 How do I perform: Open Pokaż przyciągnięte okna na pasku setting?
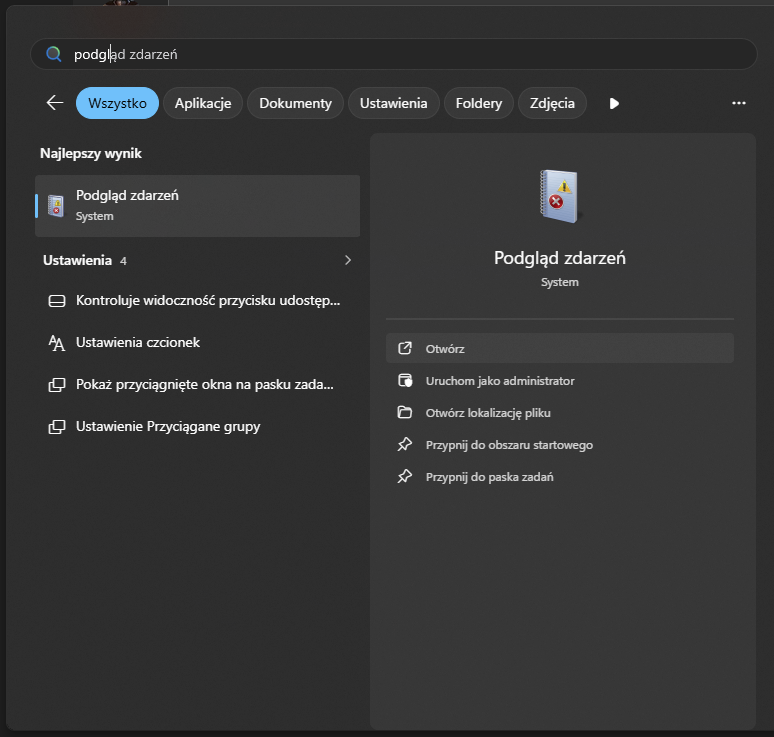pos(204,385)
